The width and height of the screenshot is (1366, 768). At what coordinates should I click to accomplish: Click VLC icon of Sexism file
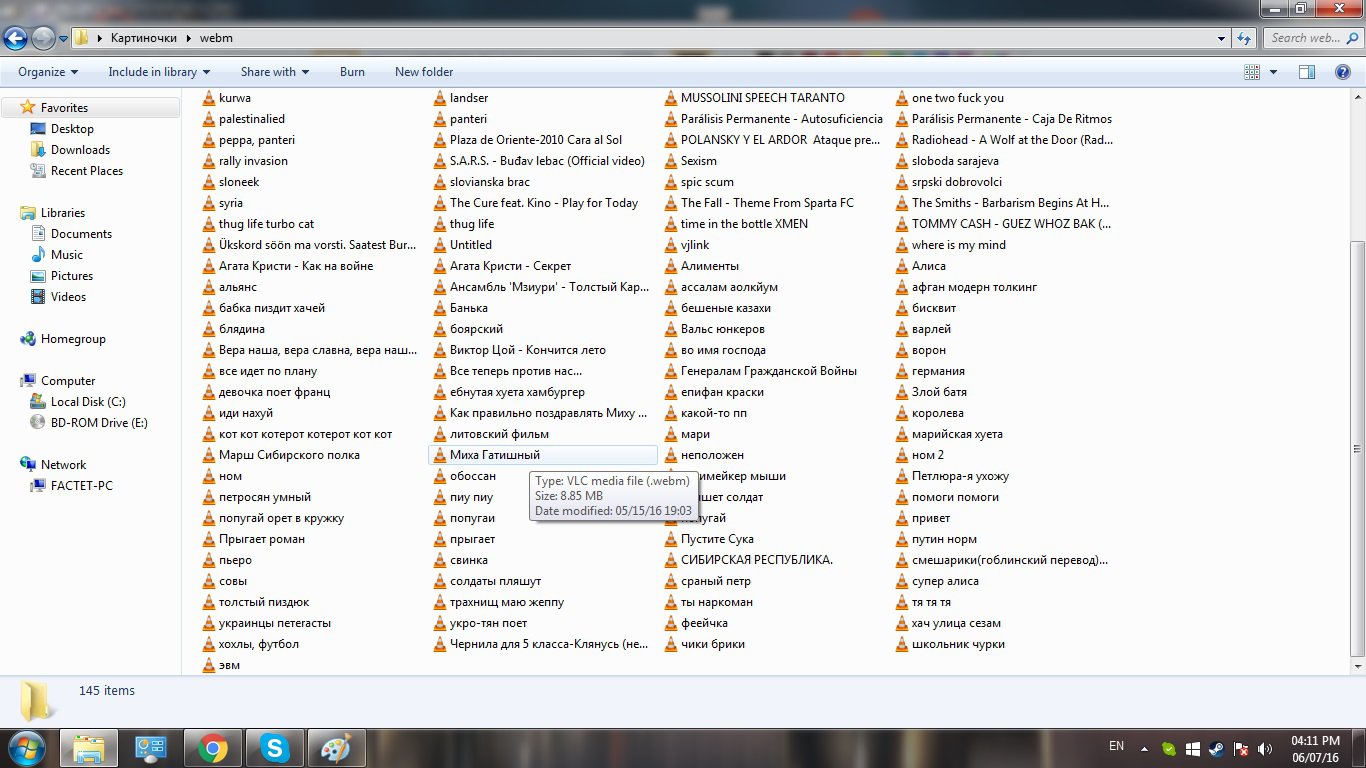[x=670, y=161]
